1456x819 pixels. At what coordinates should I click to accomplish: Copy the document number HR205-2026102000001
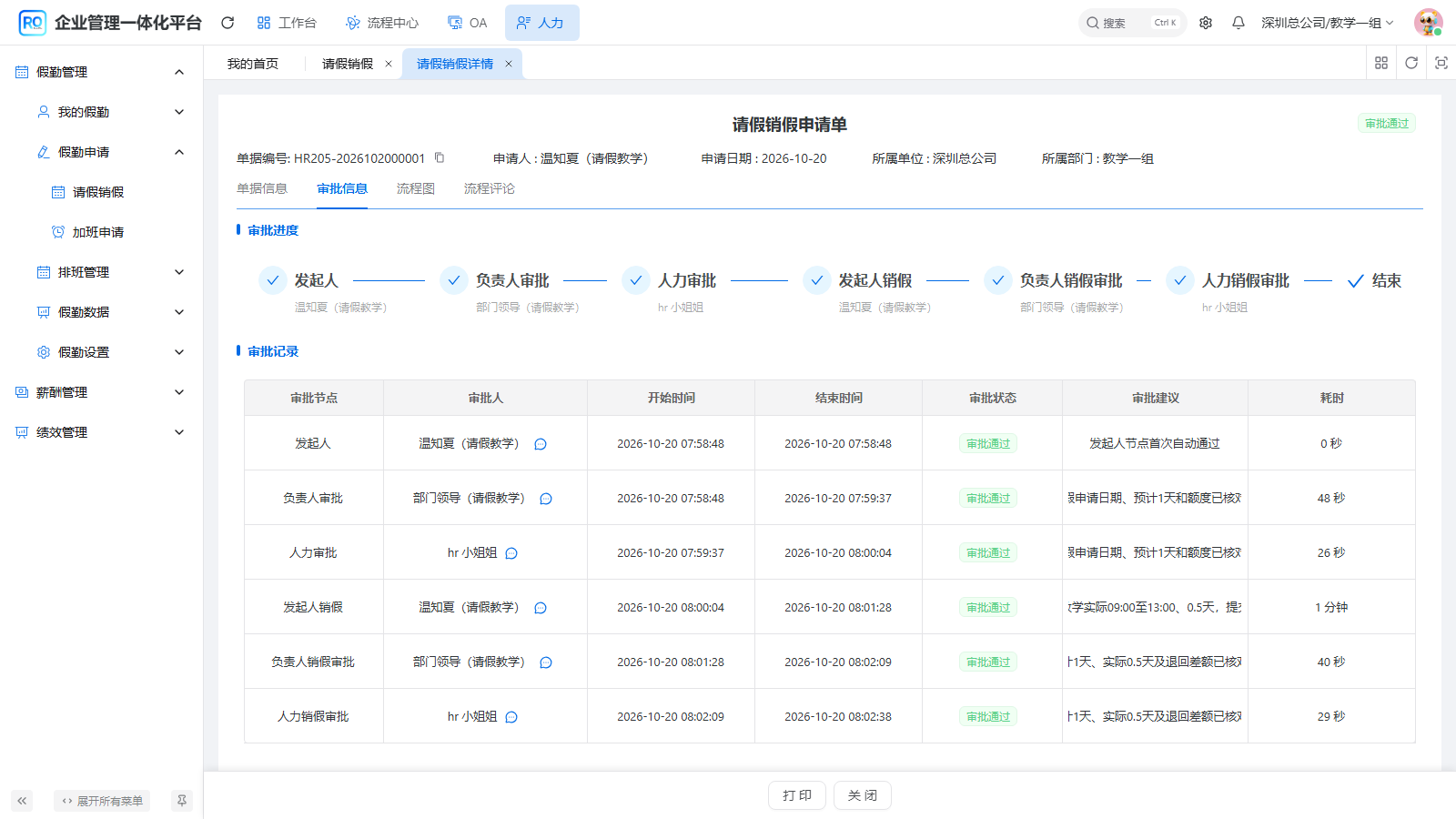click(440, 157)
